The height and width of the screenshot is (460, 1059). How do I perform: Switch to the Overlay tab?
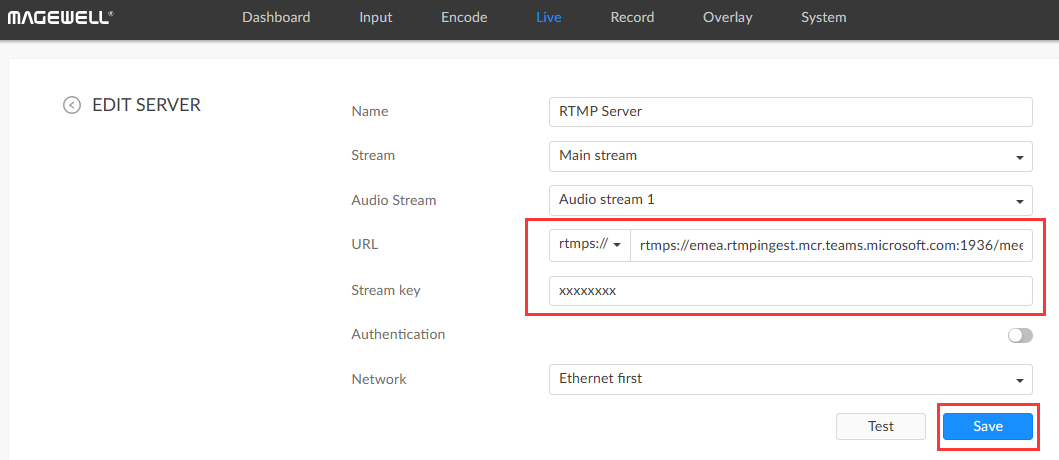coord(727,18)
